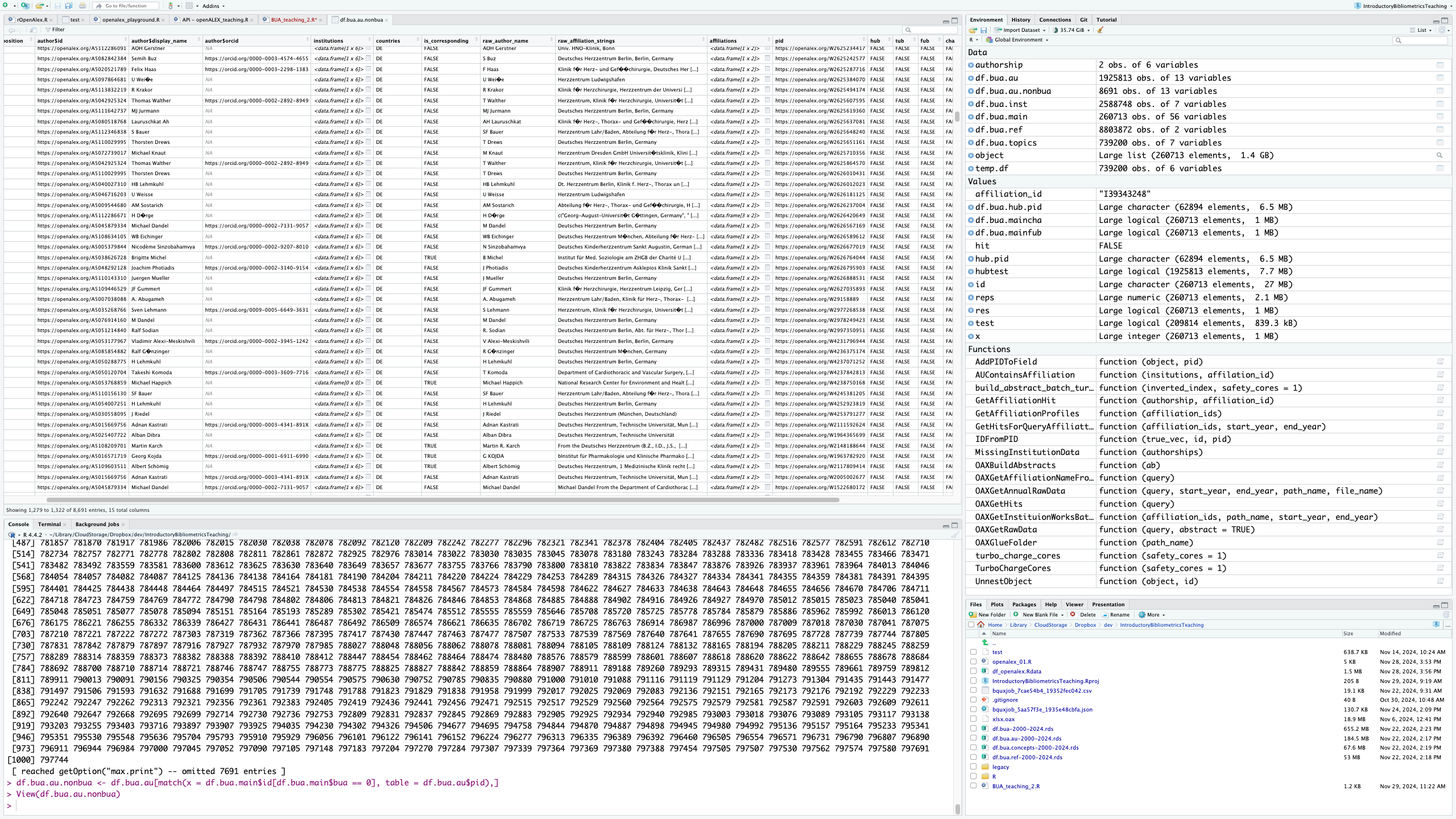Click the Print icon in main toolbar

tap(82, 6)
